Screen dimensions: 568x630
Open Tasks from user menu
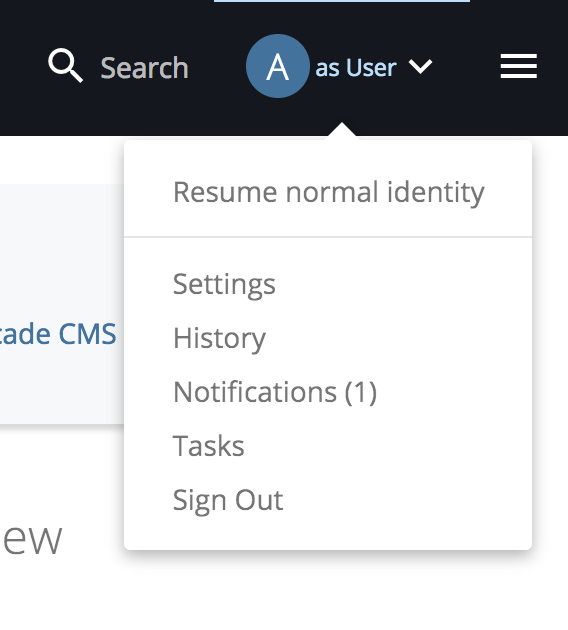pyautogui.click(x=208, y=446)
